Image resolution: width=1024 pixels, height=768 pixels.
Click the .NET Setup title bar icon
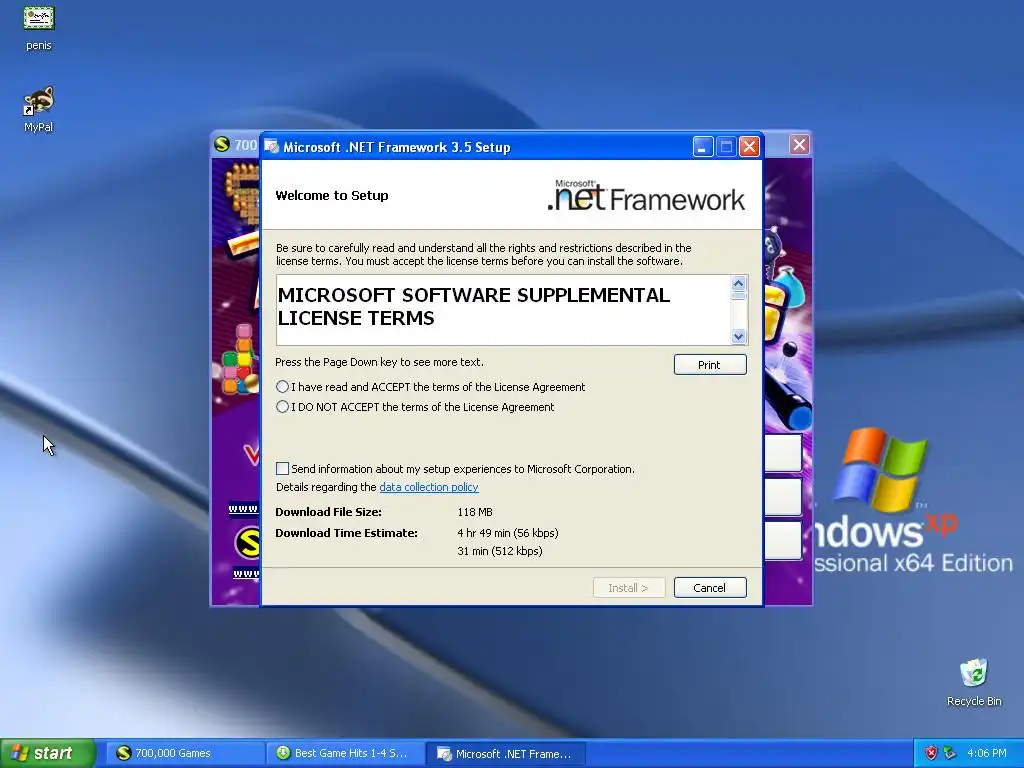(x=272, y=147)
